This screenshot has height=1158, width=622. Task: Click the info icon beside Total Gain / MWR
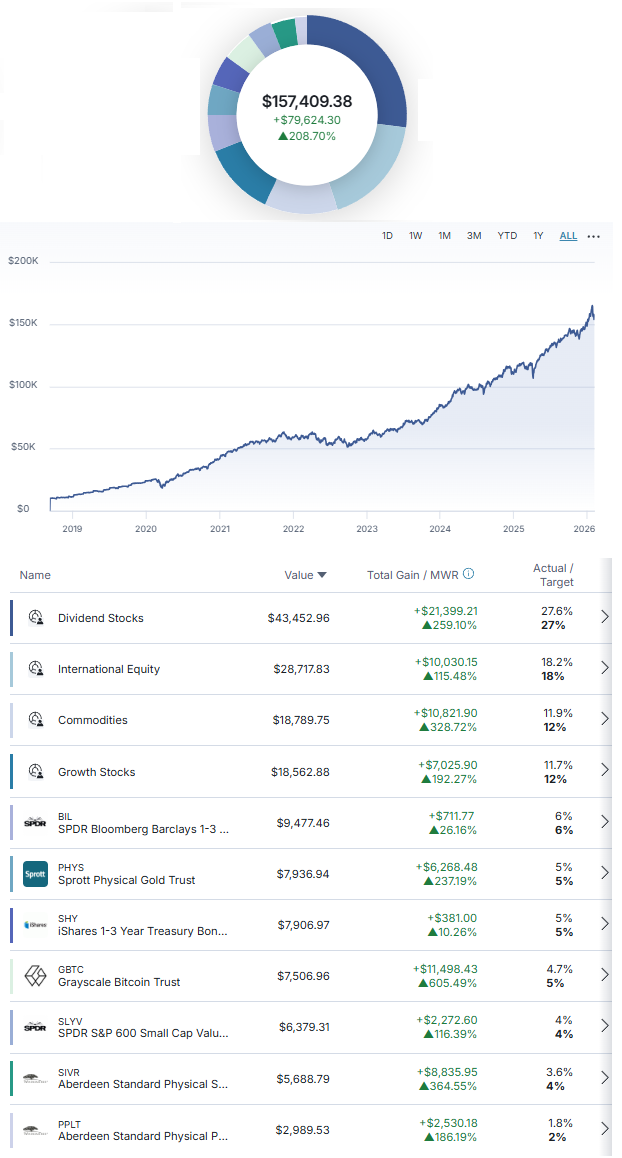tap(469, 574)
